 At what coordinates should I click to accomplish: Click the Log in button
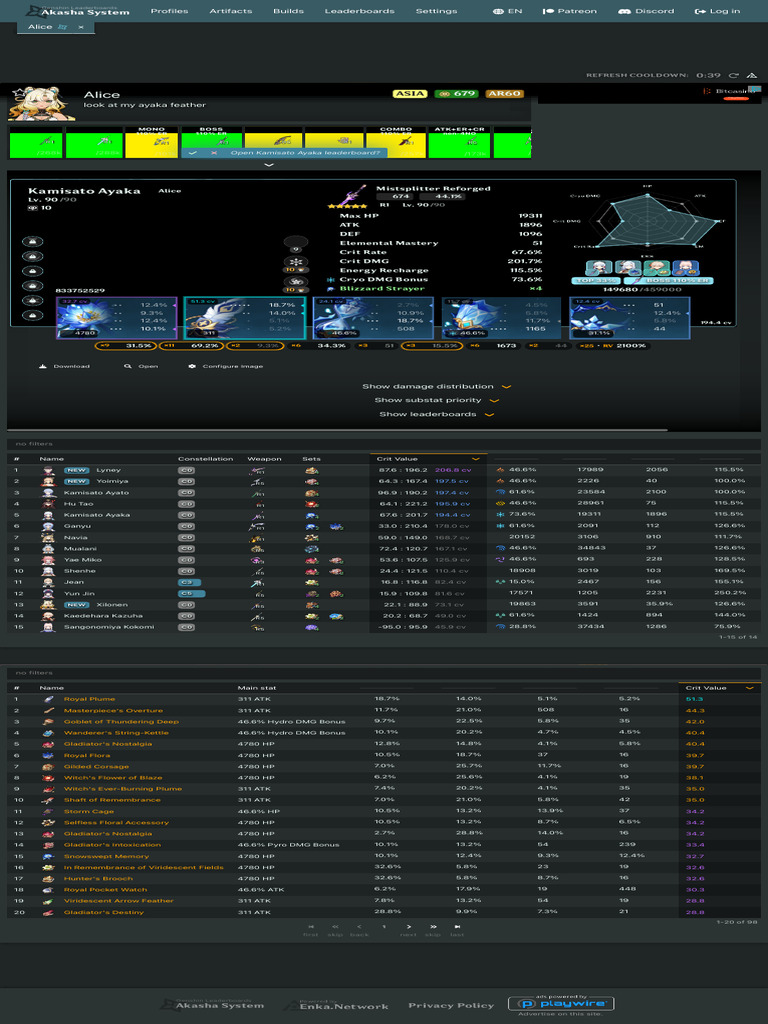(717, 11)
